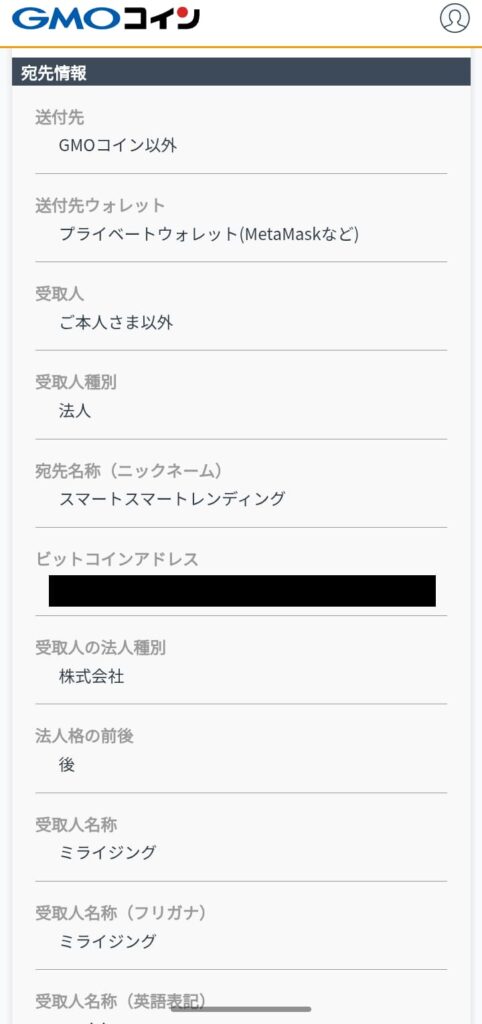Tap the ミライジング value under 受取人名称
The width and height of the screenshot is (482, 1024).
tap(108, 852)
